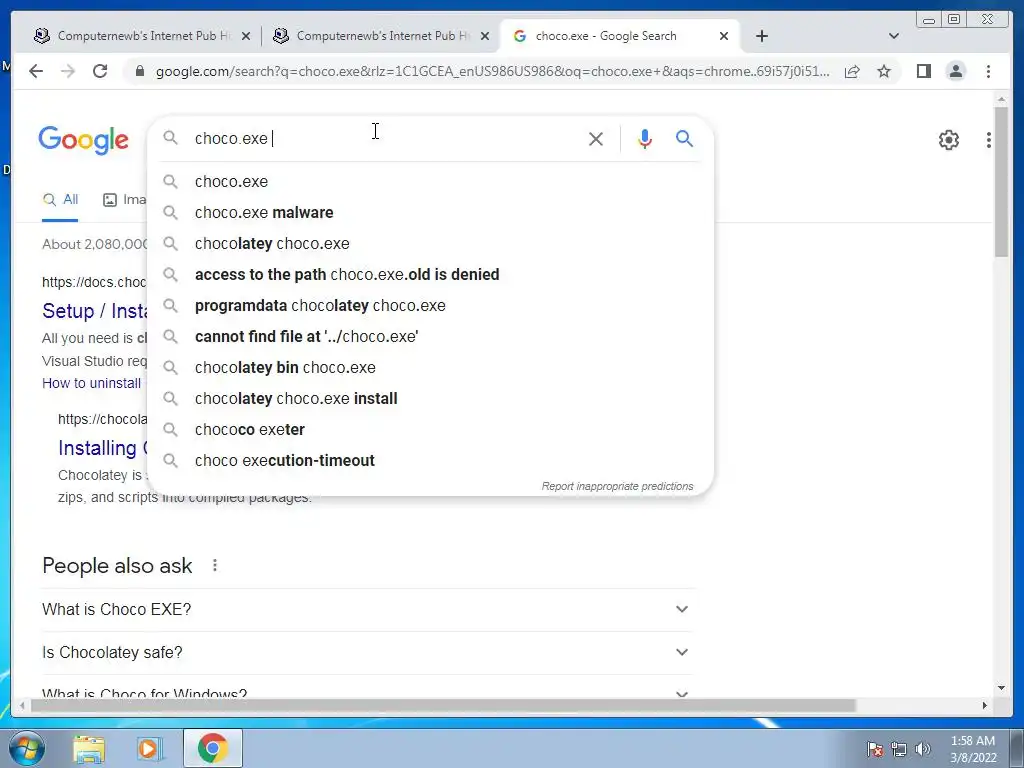The width and height of the screenshot is (1024, 768).
Task: Launch Windows Media Player from taskbar
Action: 150,748
